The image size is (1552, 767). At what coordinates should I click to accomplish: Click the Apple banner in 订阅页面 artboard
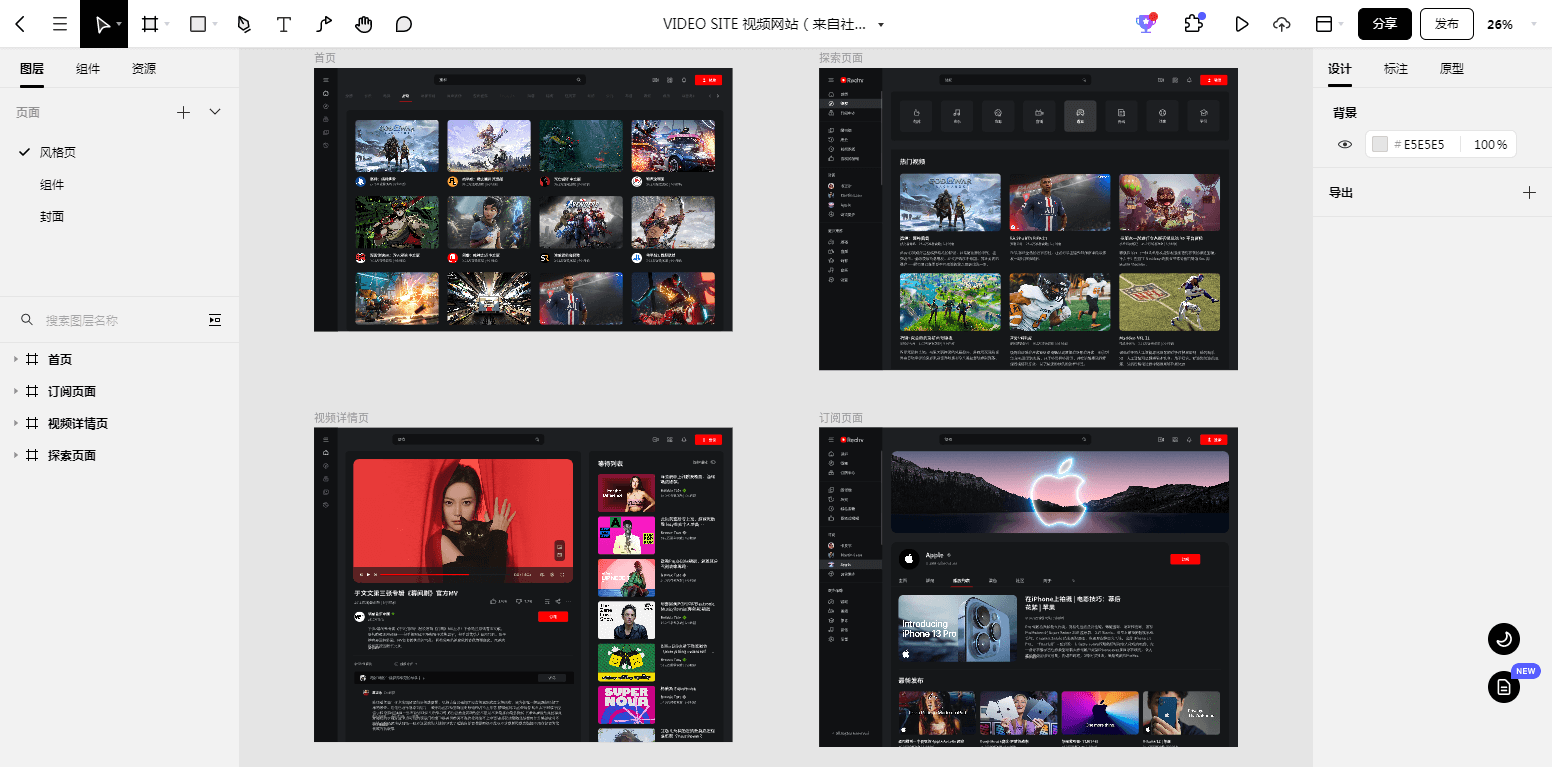[x=1059, y=493]
